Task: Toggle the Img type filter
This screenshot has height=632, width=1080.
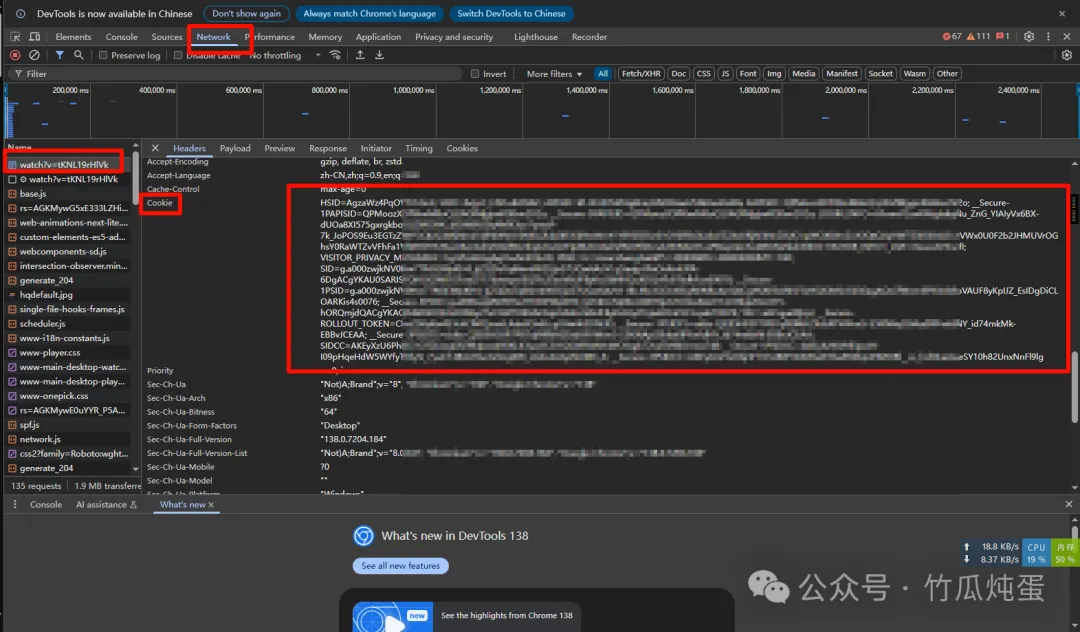Action: (x=774, y=74)
